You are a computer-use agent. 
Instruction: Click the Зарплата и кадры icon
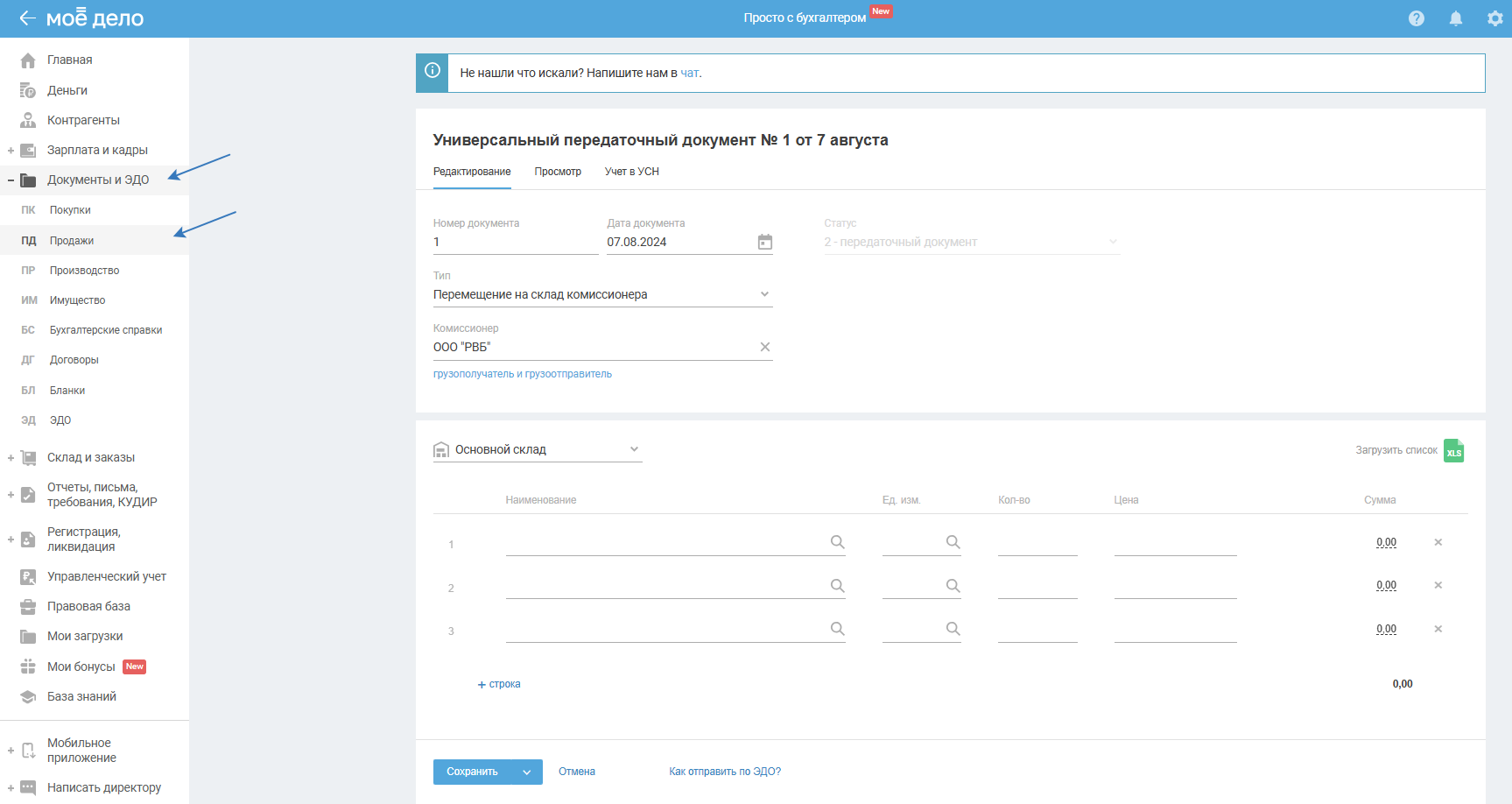pyautogui.click(x=28, y=150)
